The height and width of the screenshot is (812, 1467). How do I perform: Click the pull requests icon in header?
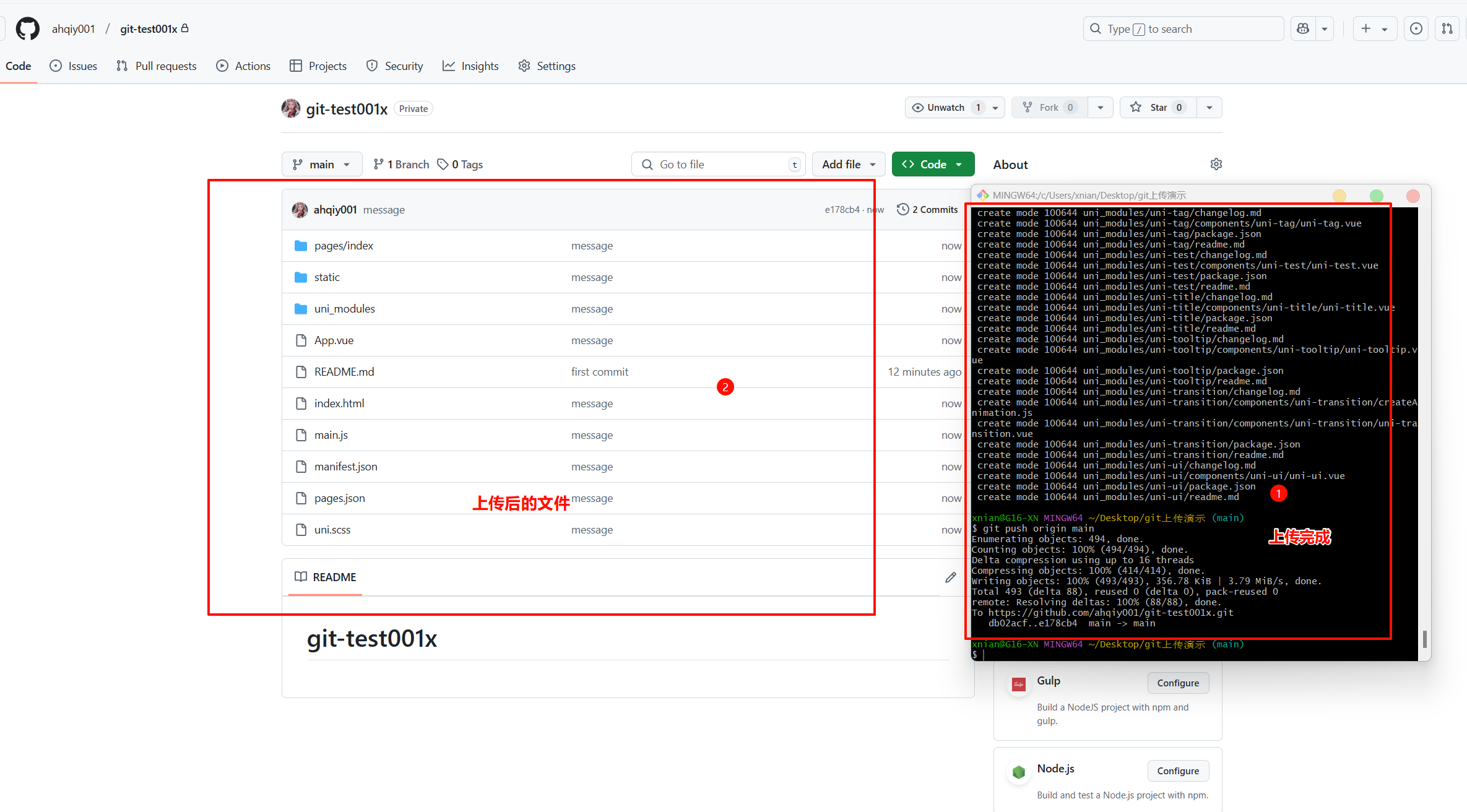[x=1447, y=29]
